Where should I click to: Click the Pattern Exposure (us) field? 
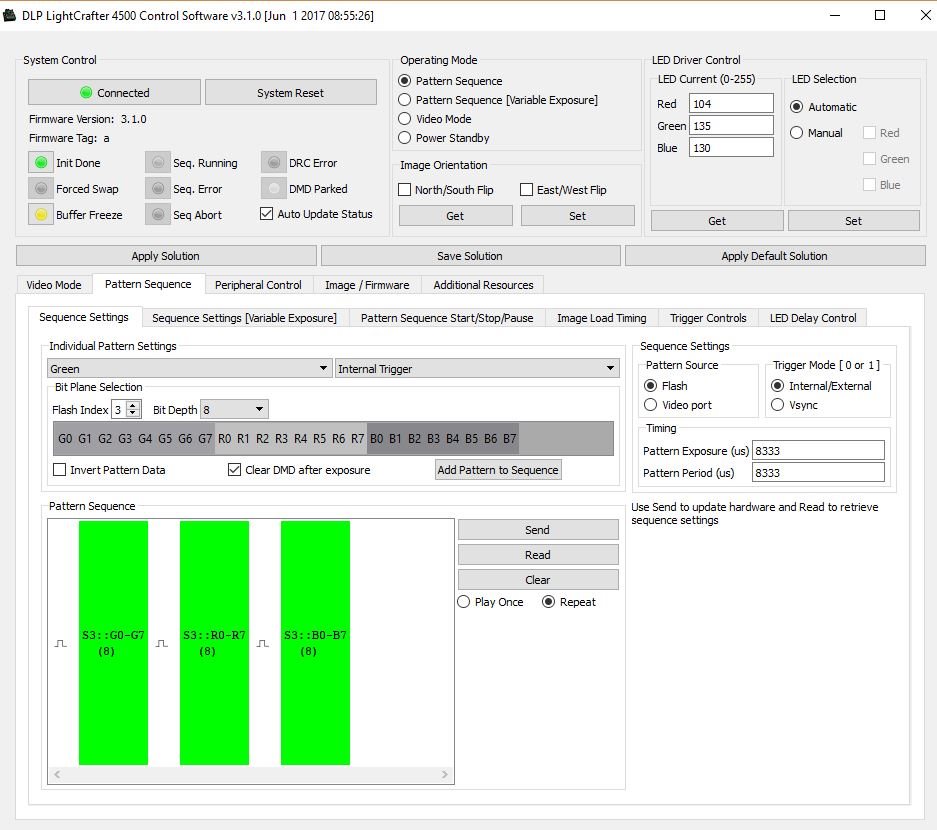(818, 451)
